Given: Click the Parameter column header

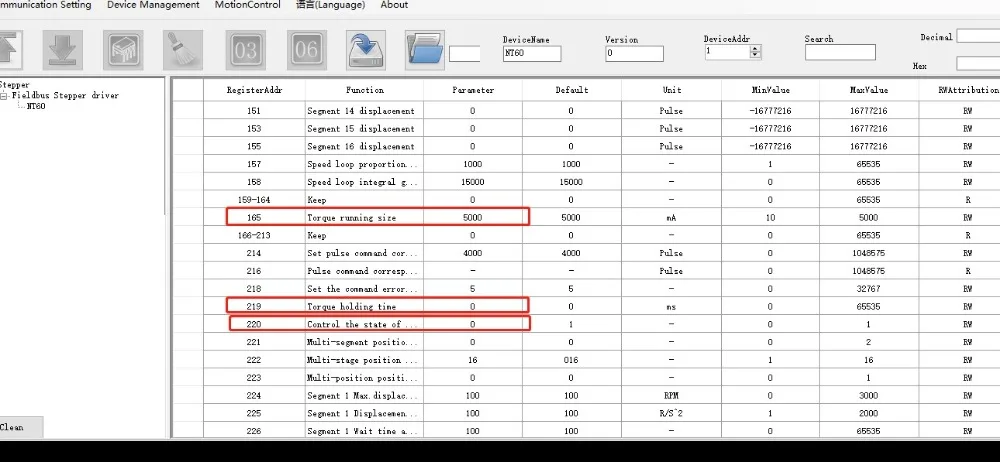Looking at the screenshot, I should 473,90.
